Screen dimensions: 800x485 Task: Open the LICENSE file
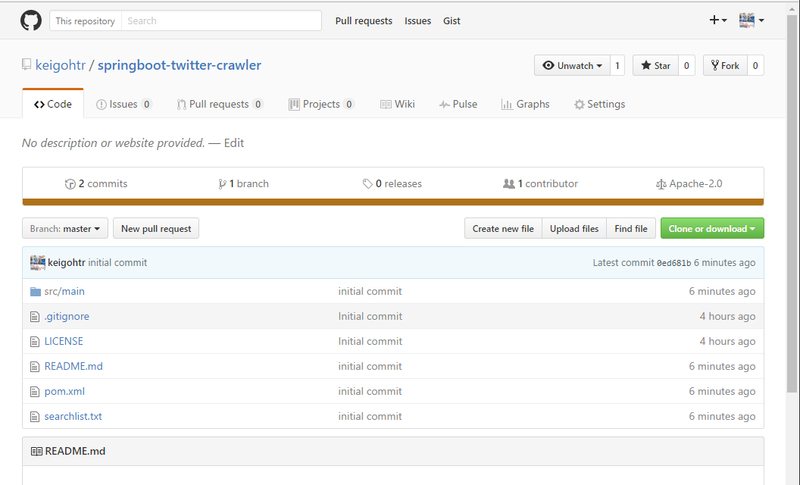coord(64,341)
